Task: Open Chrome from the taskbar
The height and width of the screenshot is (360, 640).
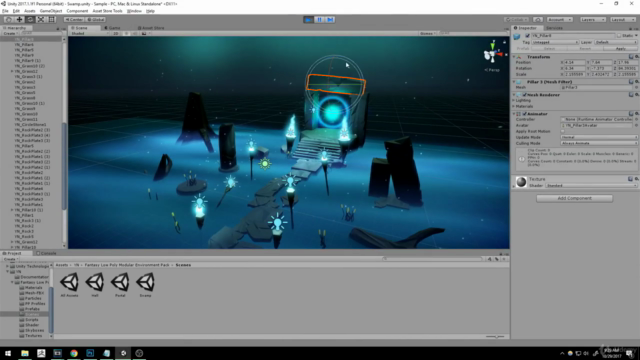Action: click(74, 353)
